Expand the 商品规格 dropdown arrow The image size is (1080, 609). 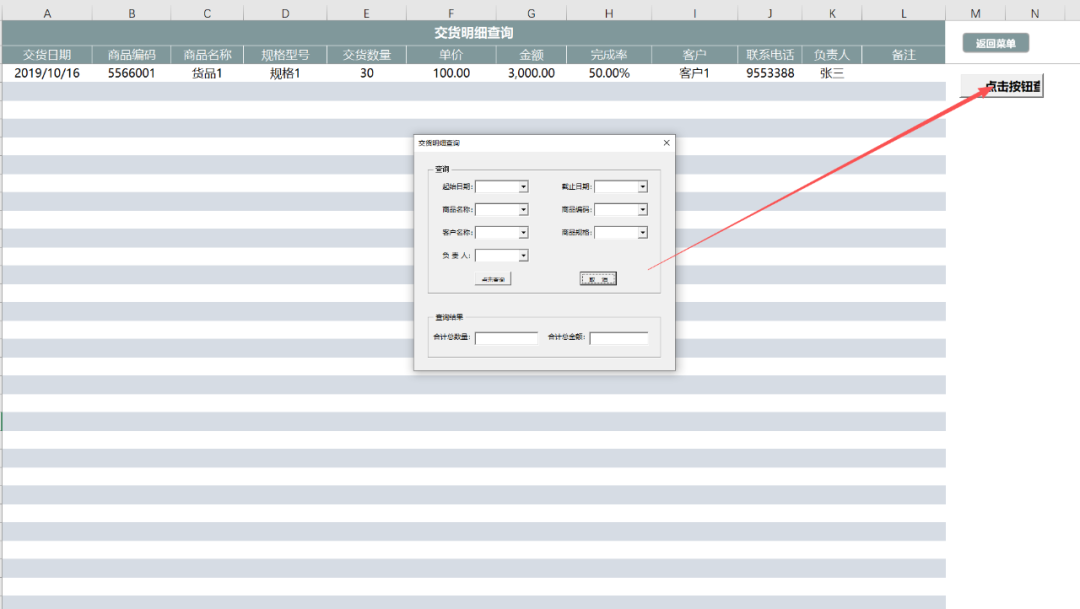(x=642, y=233)
